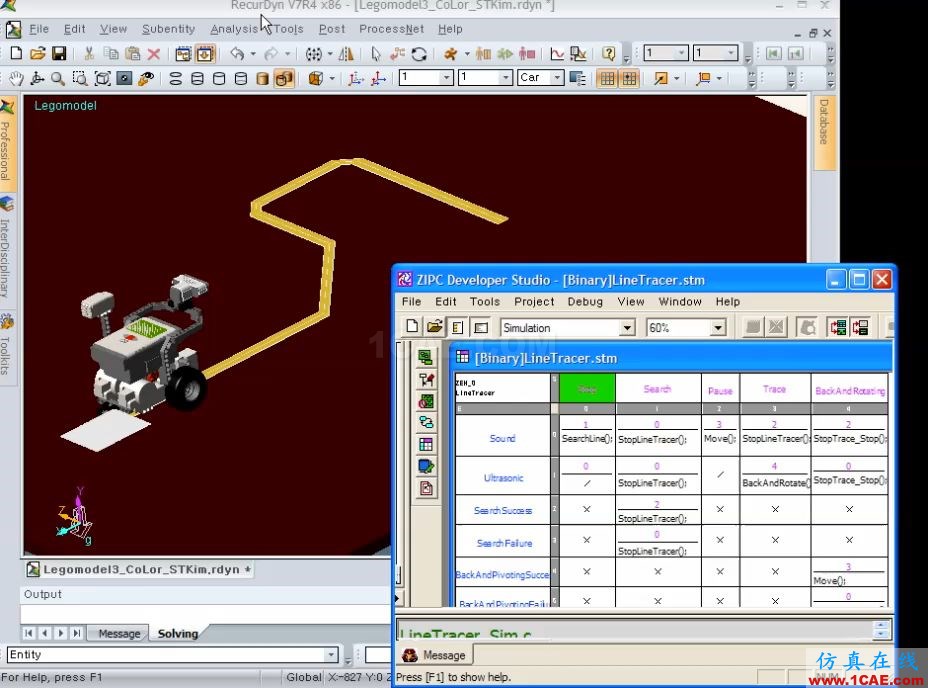Open the RecurDyn Analysis menu
The width and height of the screenshot is (928, 688).
pos(234,28)
